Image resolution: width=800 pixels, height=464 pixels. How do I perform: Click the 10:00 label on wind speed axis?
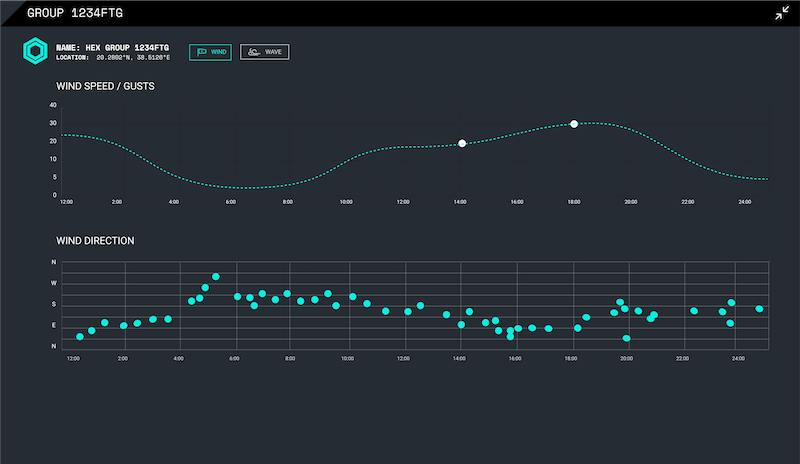click(346, 202)
